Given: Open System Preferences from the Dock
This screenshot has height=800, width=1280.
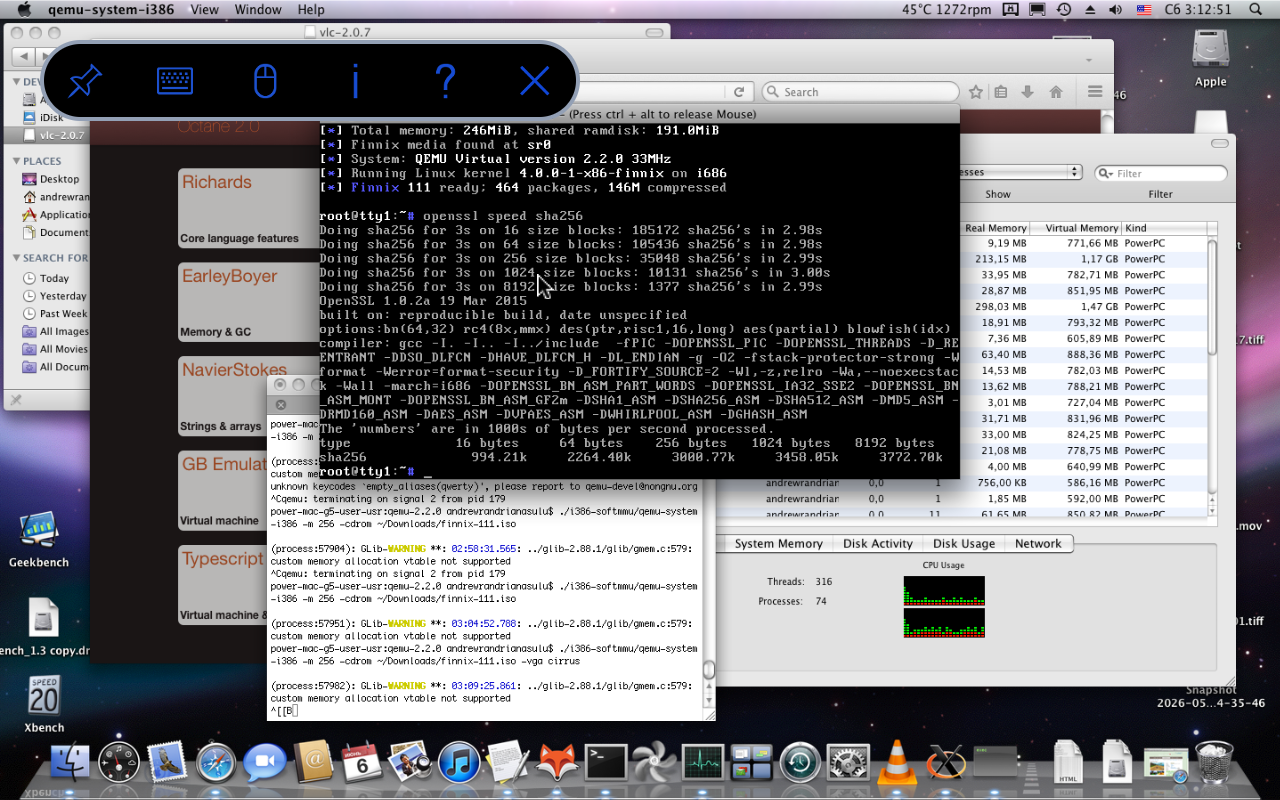Looking at the screenshot, I should tap(848, 764).
